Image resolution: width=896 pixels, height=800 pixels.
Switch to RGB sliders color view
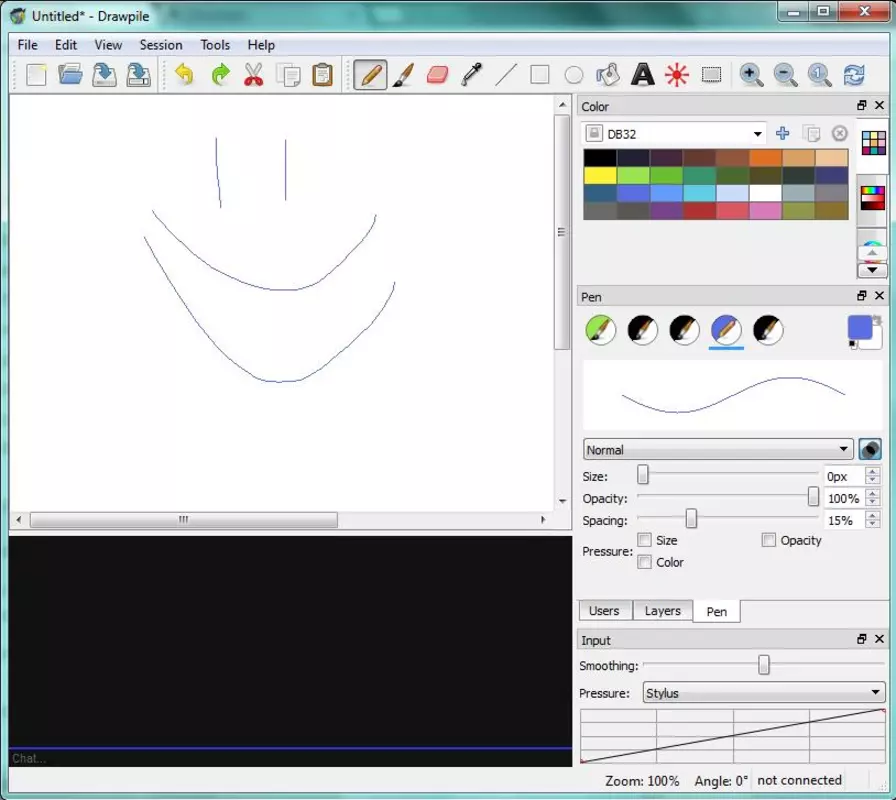coord(873,198)
